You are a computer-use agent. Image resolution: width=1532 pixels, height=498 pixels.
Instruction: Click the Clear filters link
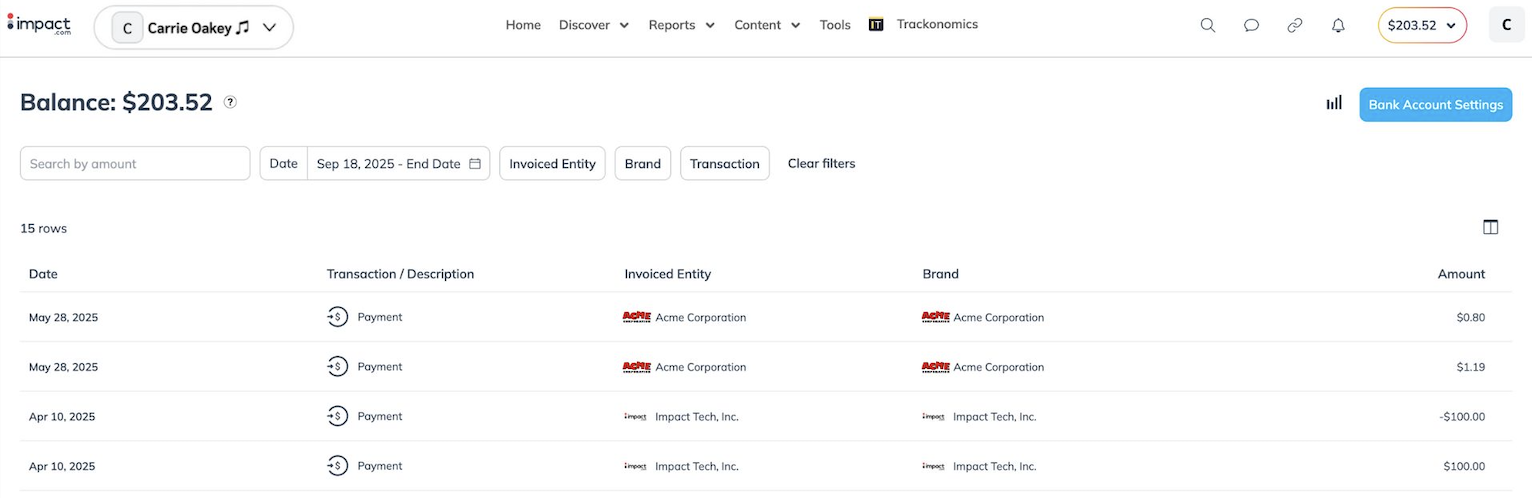pos(821,163)
